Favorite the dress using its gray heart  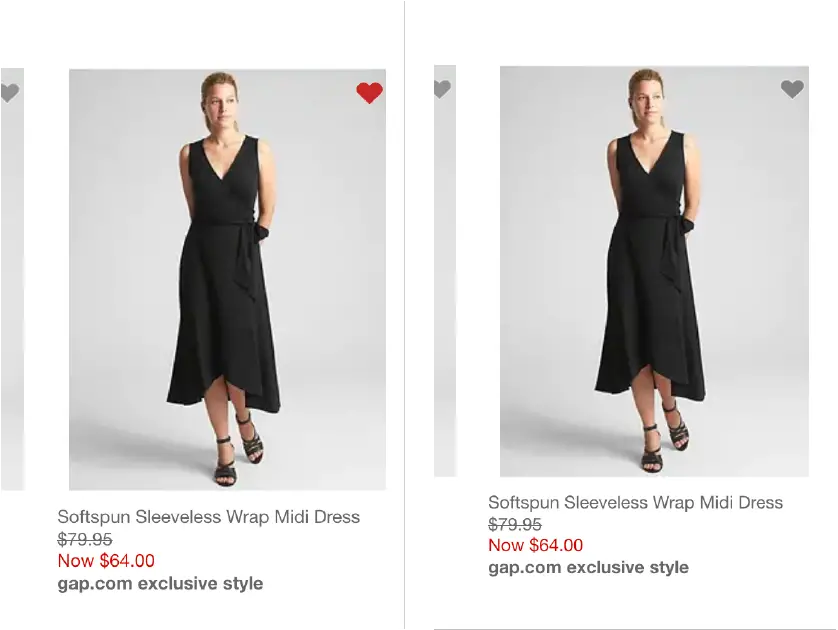792,89
